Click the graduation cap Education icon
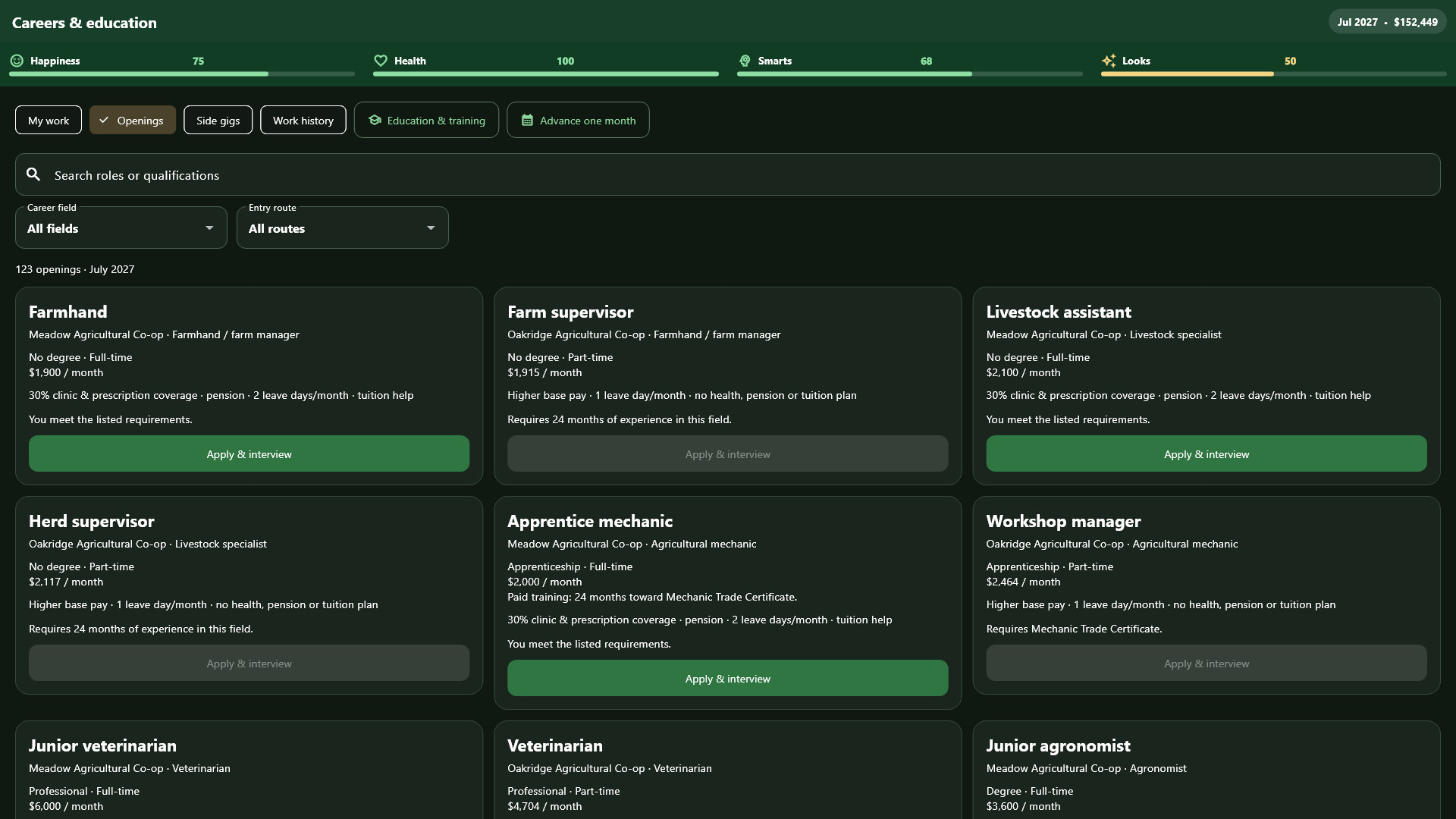The image size is (1456, 819). [375, 120]
